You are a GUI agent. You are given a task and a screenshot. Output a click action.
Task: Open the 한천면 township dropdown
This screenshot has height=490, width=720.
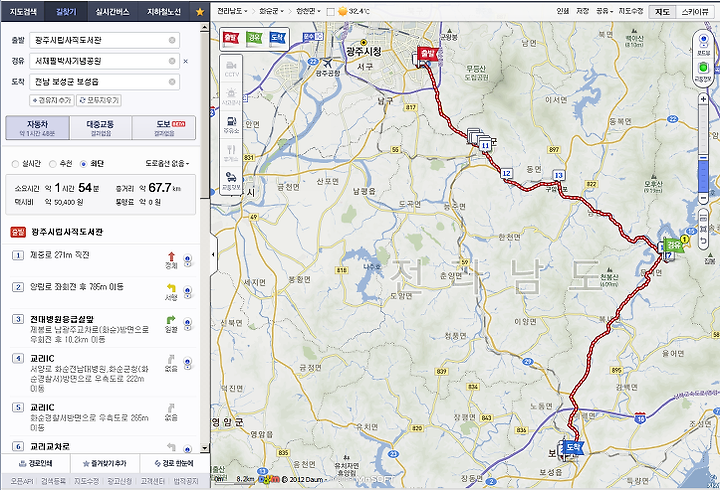309,11
